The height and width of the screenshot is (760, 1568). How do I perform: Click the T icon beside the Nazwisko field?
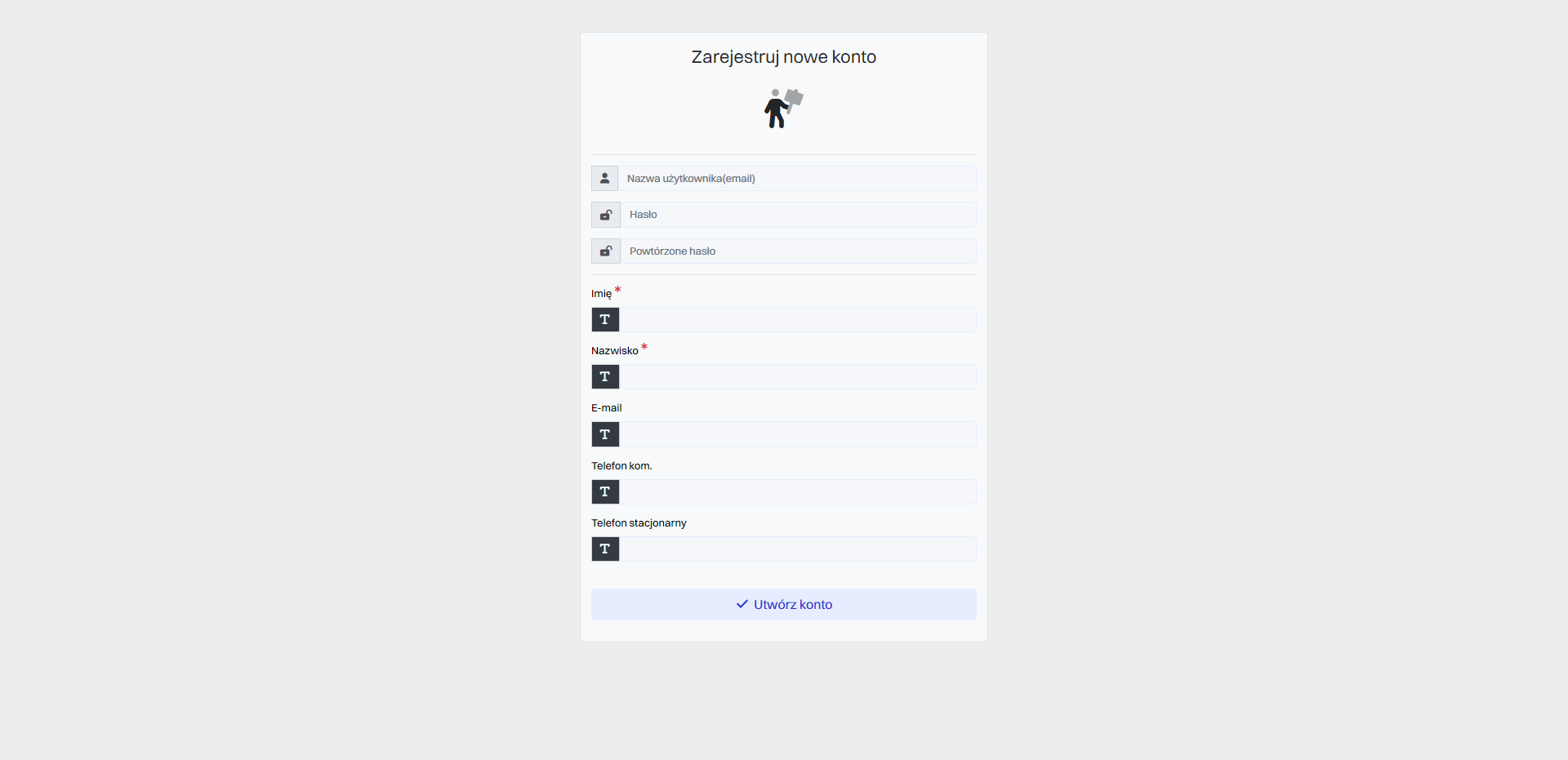click(605, 376)
